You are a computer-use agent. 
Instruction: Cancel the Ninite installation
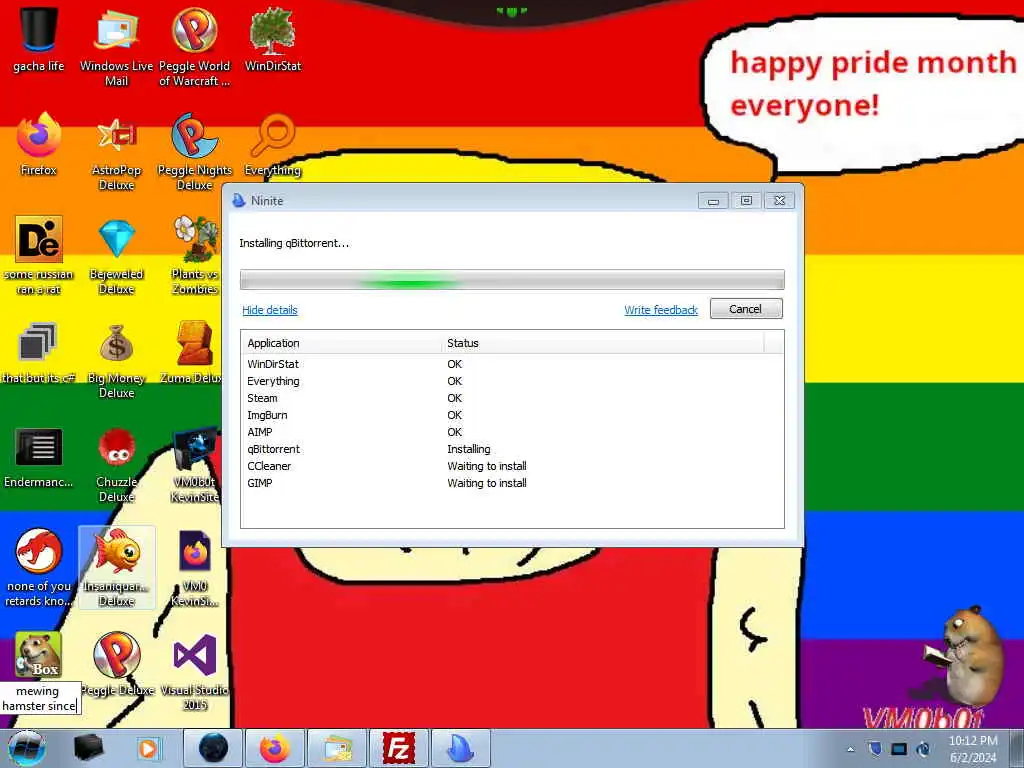point(746,309)
